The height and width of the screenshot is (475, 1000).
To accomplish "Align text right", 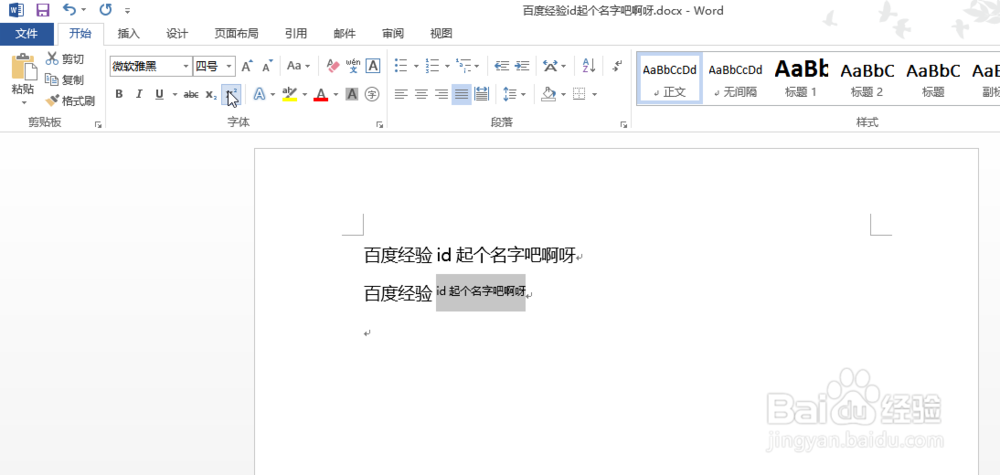I will pos(441,94).
